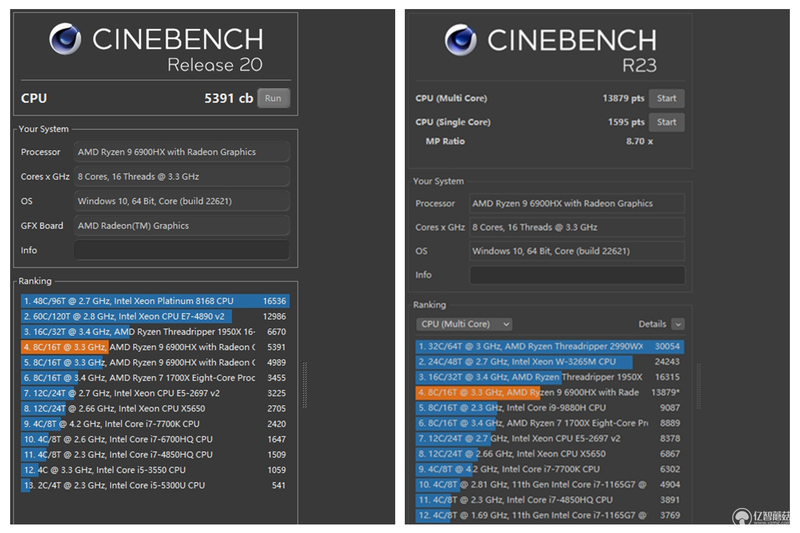The width and height of the screenshot is (800, 533).
Task: Select R20 ranking row Core i7-6700HQ 1647
Action: click(x=155, y=439)
